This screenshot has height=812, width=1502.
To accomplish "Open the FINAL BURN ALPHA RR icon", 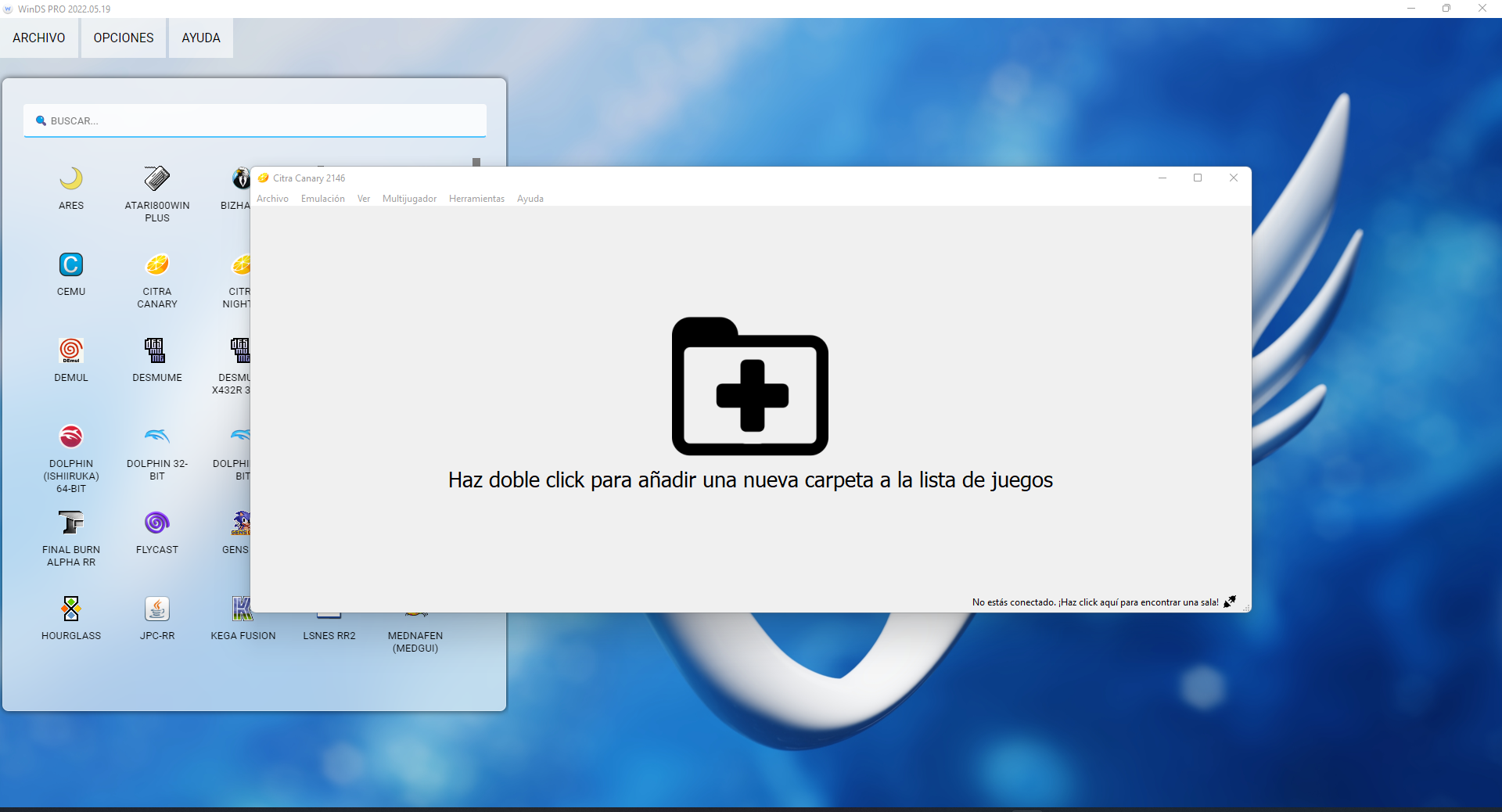I will [x=71, y=523].
